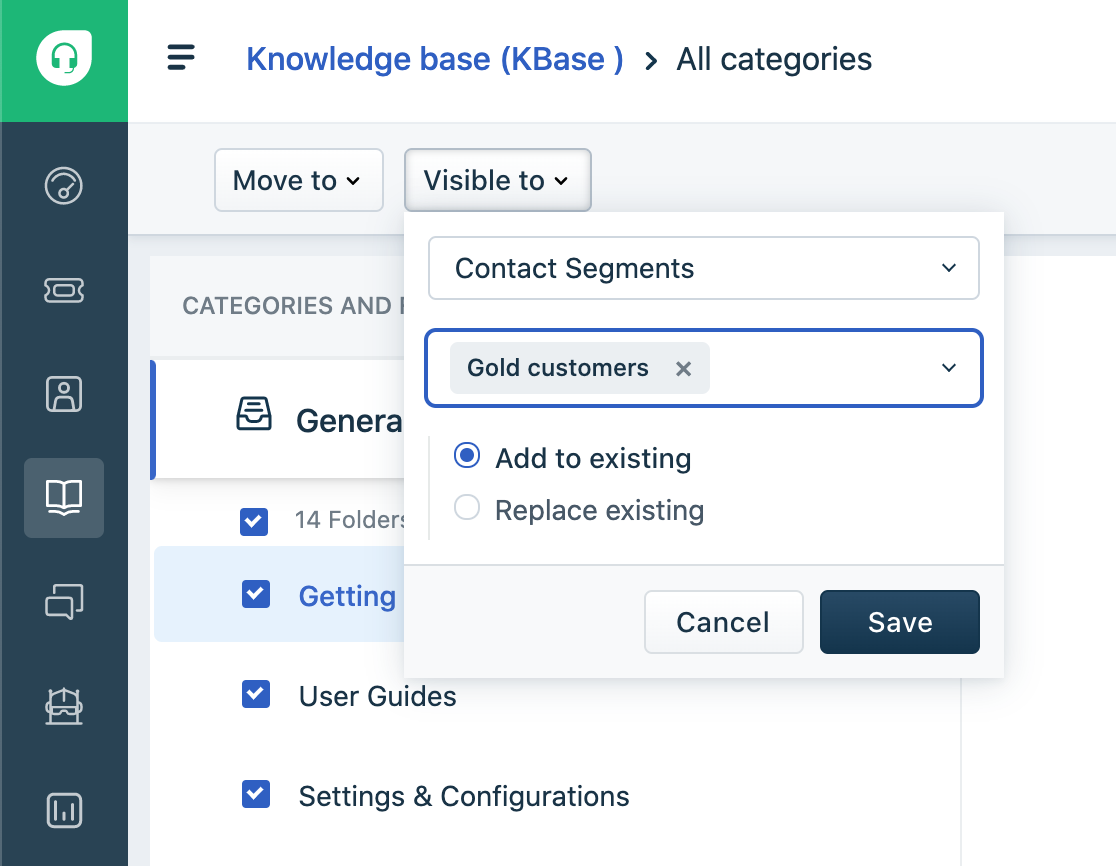Select the Add to existing option
1116x866 pixels.
[467, 457]
